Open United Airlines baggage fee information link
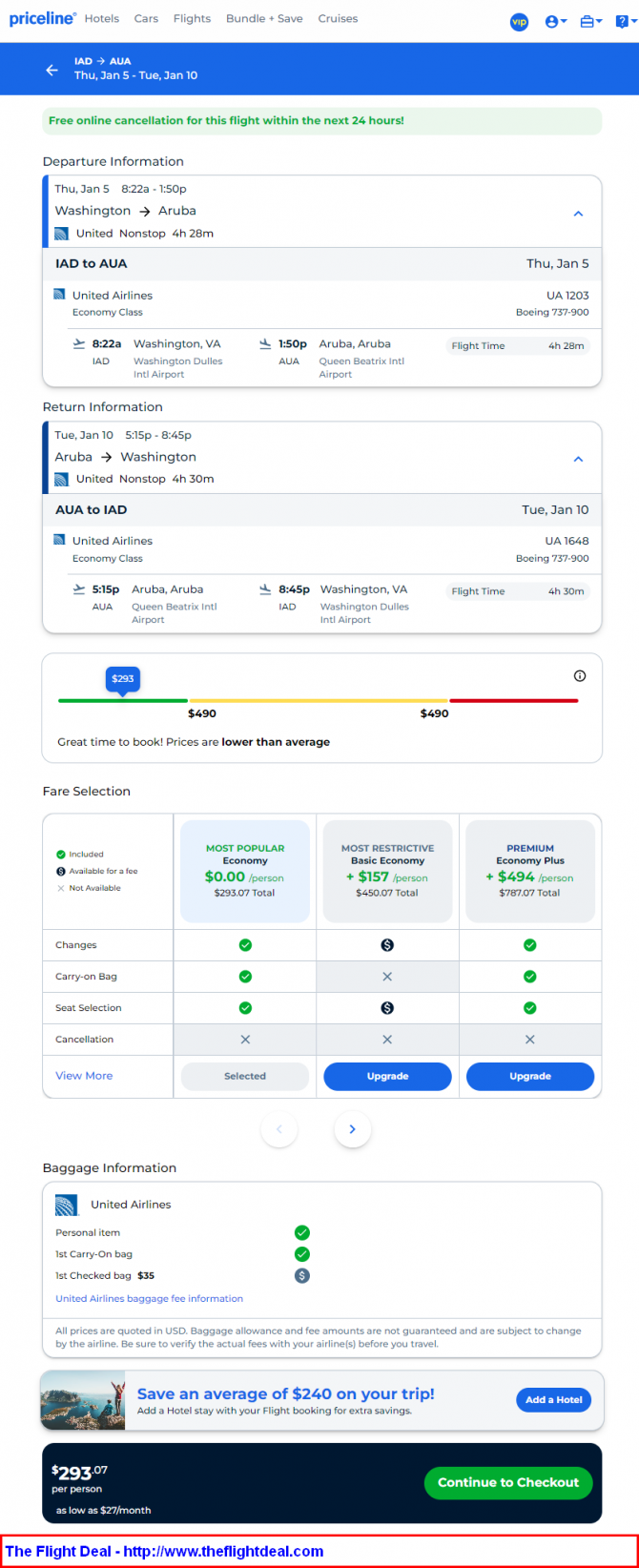Viewport: 639px width, 1568px height. coord(149,1299)
